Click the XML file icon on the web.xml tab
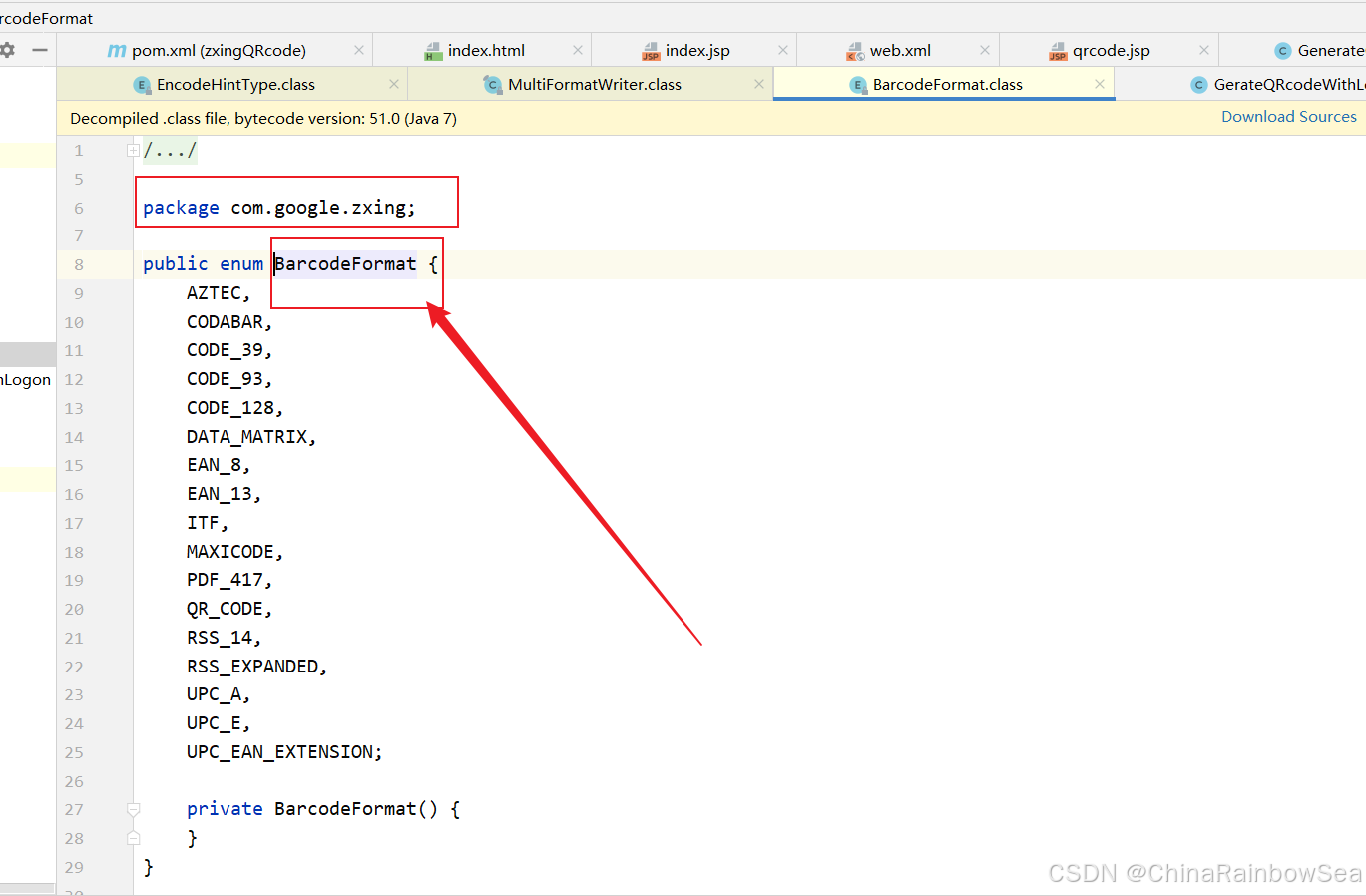Viewport: 1366px width, 896px height. coord(855,51)
